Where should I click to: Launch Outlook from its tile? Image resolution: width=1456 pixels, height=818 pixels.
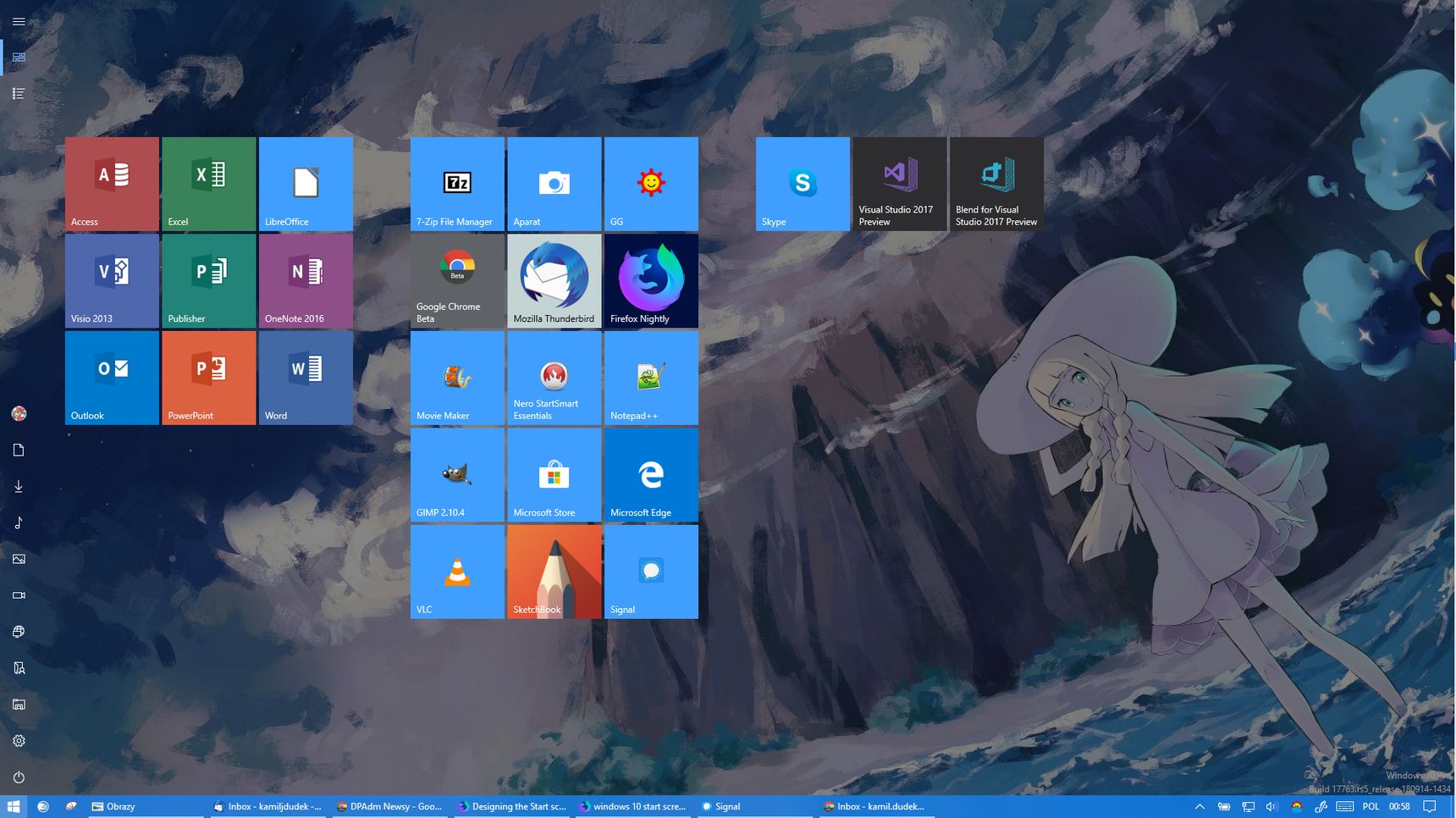point(112,378)
